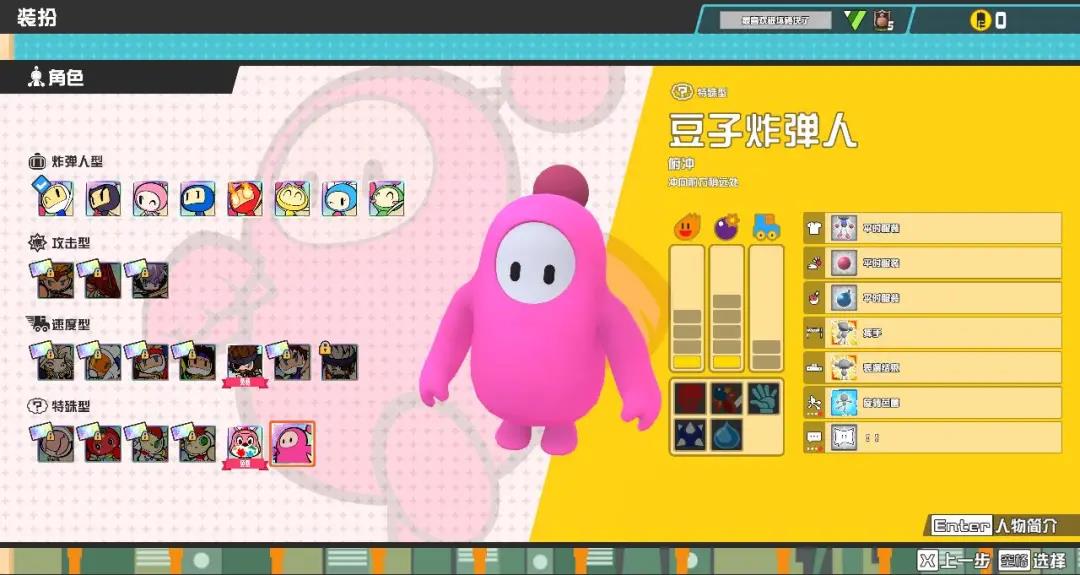Image resolution: width=1080 pixels, height=575 pixels.
Task: Open the speech bubble stamp slot
Action: [x=933, y=437]
